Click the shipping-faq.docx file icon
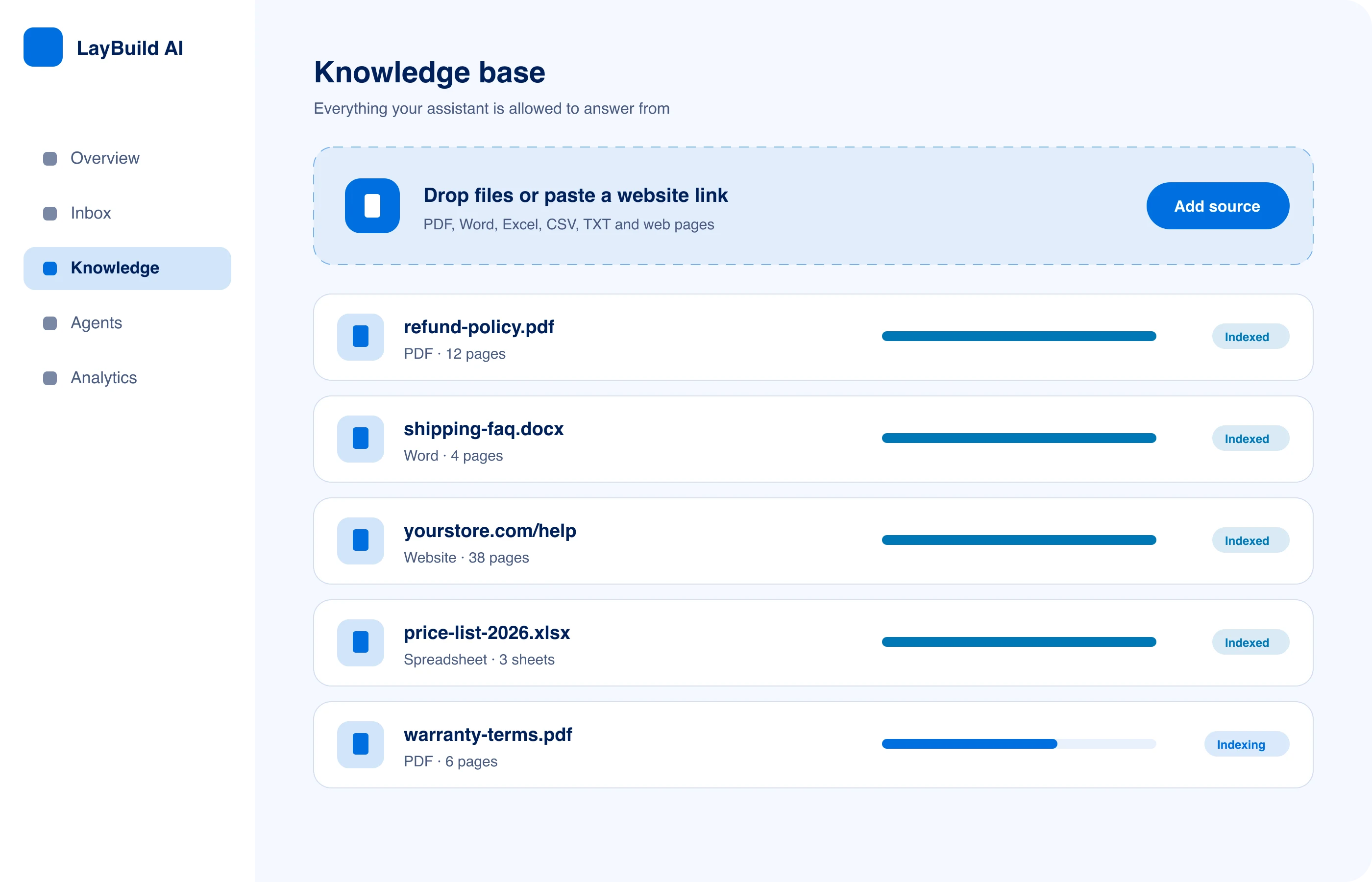The height and width of the screenshot is (882, 1372). click(360, 439)
